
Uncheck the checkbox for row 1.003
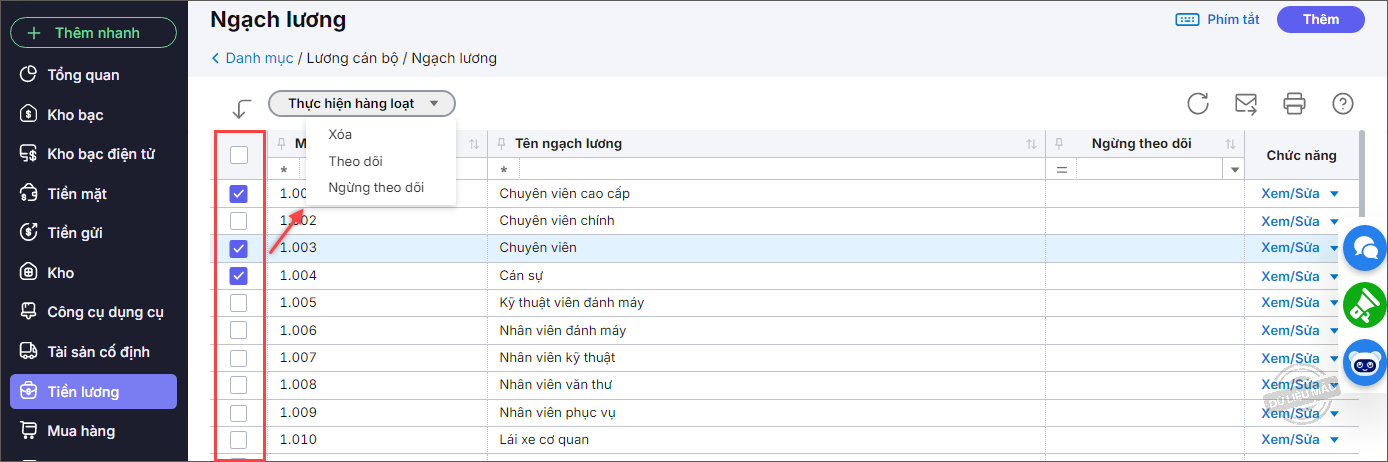pyautogui.click(x=239, y=248)
